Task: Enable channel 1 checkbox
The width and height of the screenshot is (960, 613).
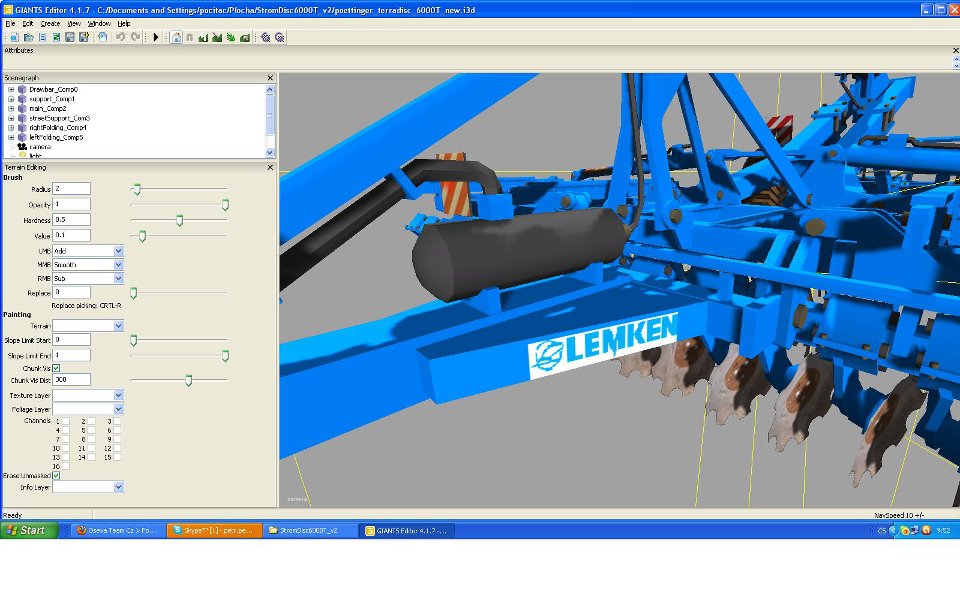Action: click(66, 421)
